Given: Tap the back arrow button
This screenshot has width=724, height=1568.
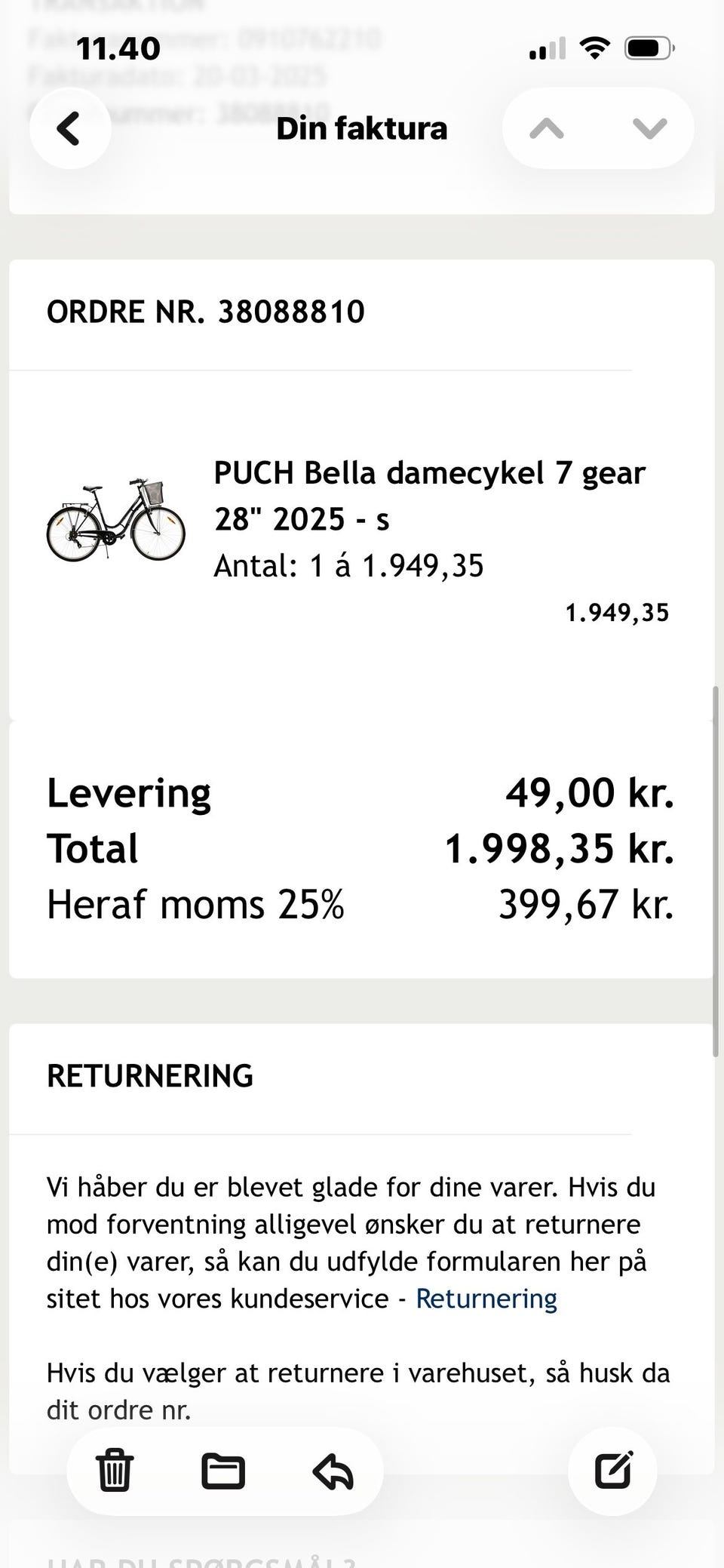Looking at the screenshot, I should (x=69, y=128).
